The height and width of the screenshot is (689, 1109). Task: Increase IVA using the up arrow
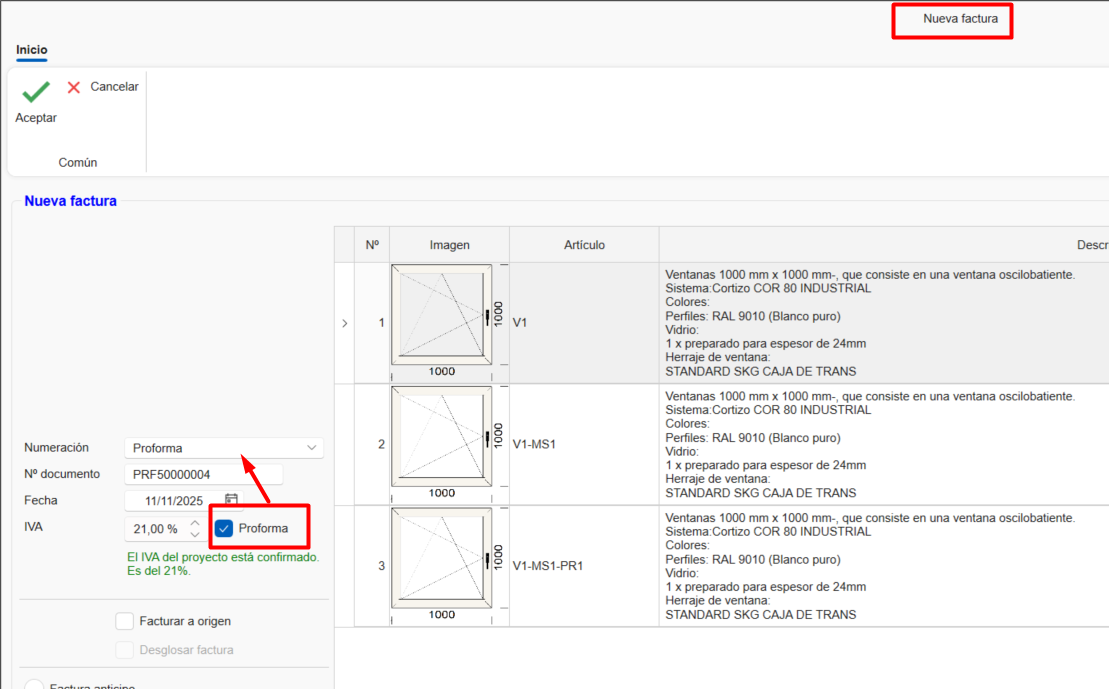pyautogui.click(x=195, y=522)
